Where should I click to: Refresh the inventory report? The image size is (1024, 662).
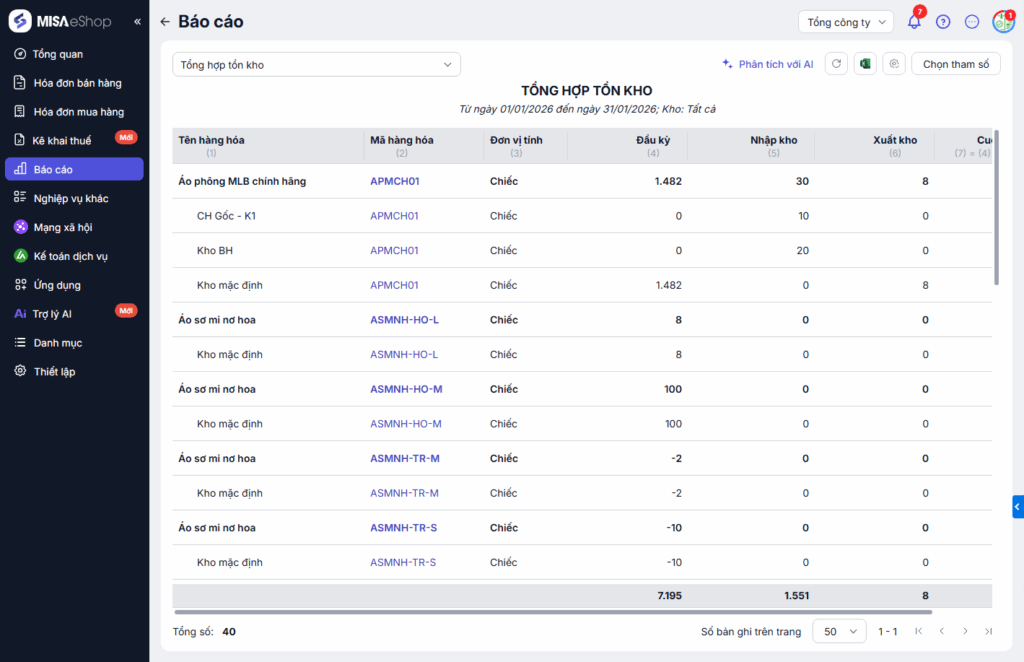(x=836, y=64)
